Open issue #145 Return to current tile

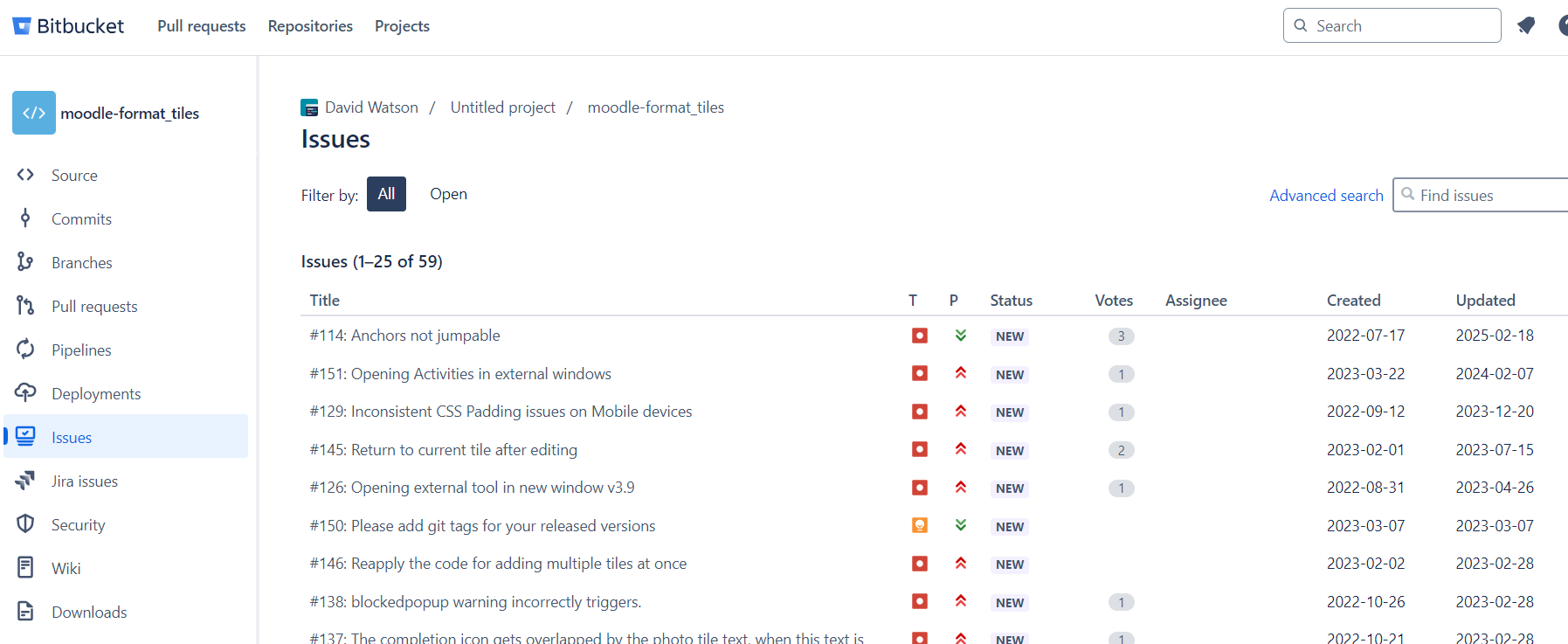(x=444, y=450)
